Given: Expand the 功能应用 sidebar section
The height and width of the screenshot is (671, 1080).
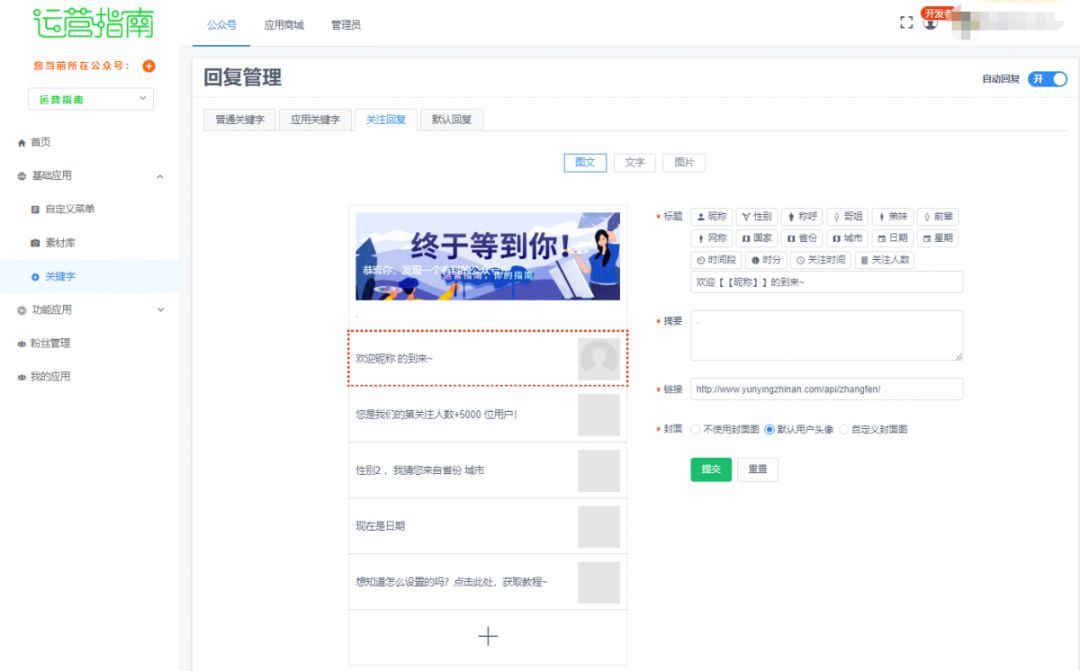Looking at the screenshot, I should coord(160,310).
